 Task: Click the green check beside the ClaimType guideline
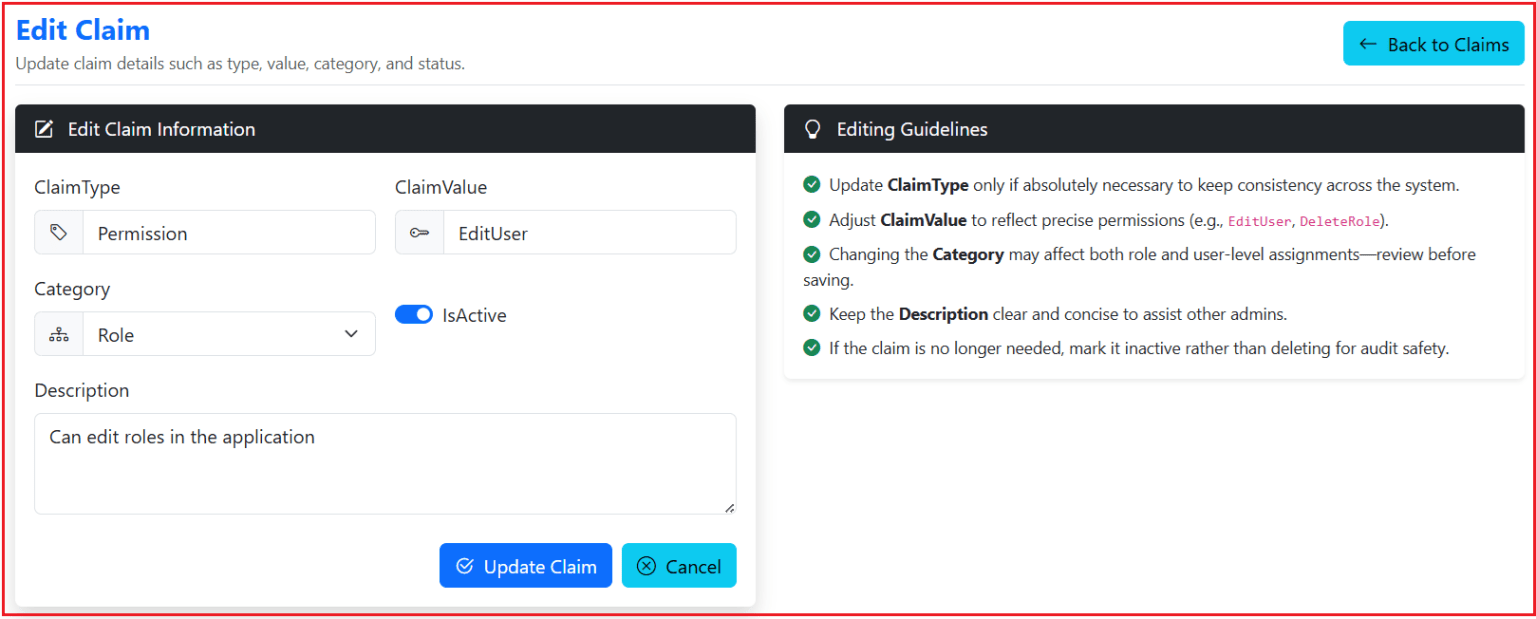click(811, 184)
